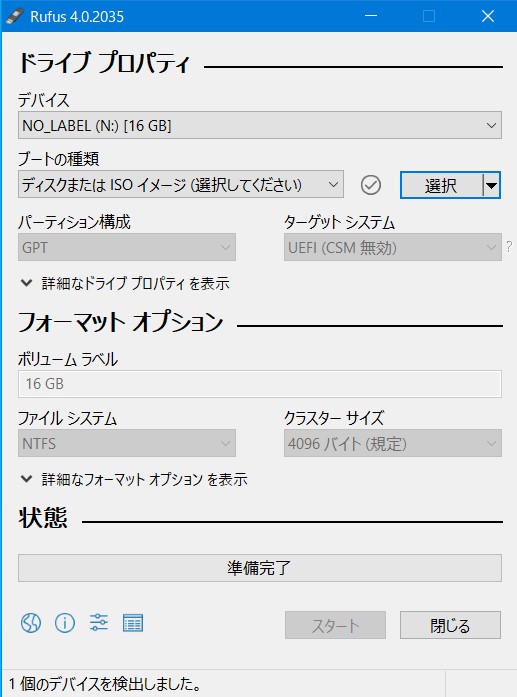Open the クラスター サイズ dropdown
This screenshot has width=517, height=697.
pos(393,443)
